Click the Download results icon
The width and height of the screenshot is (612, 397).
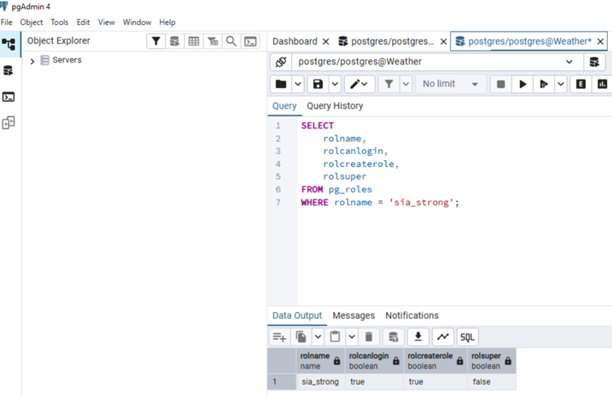(418, 337)
